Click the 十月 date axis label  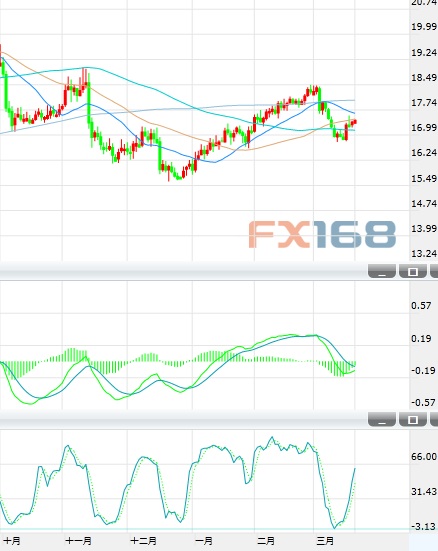(12, 540)
